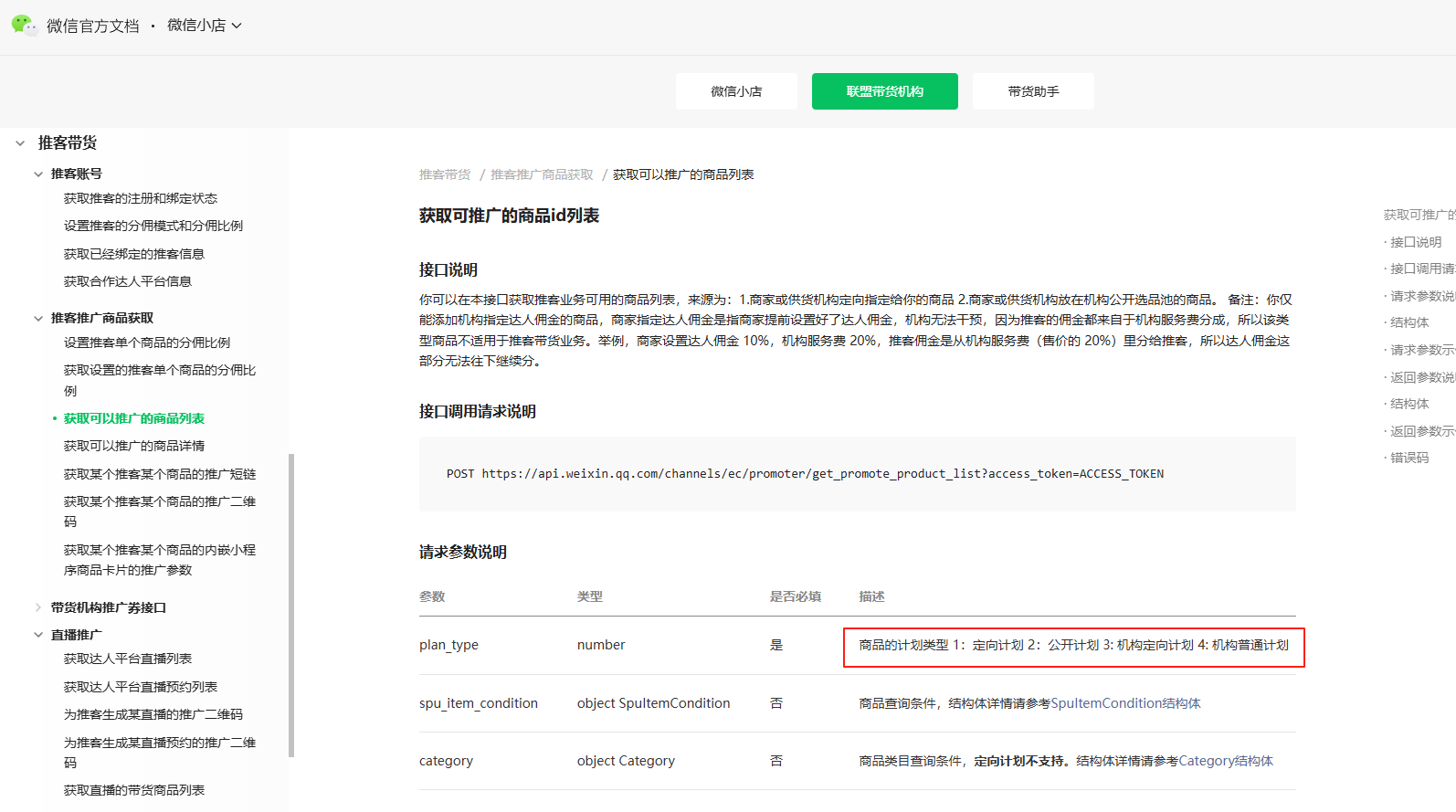Open 设置推客的分佣模式和分佣比例 page
Image resolution: width=1456 pixels, height=812 pixels.
tap(153, 226)
